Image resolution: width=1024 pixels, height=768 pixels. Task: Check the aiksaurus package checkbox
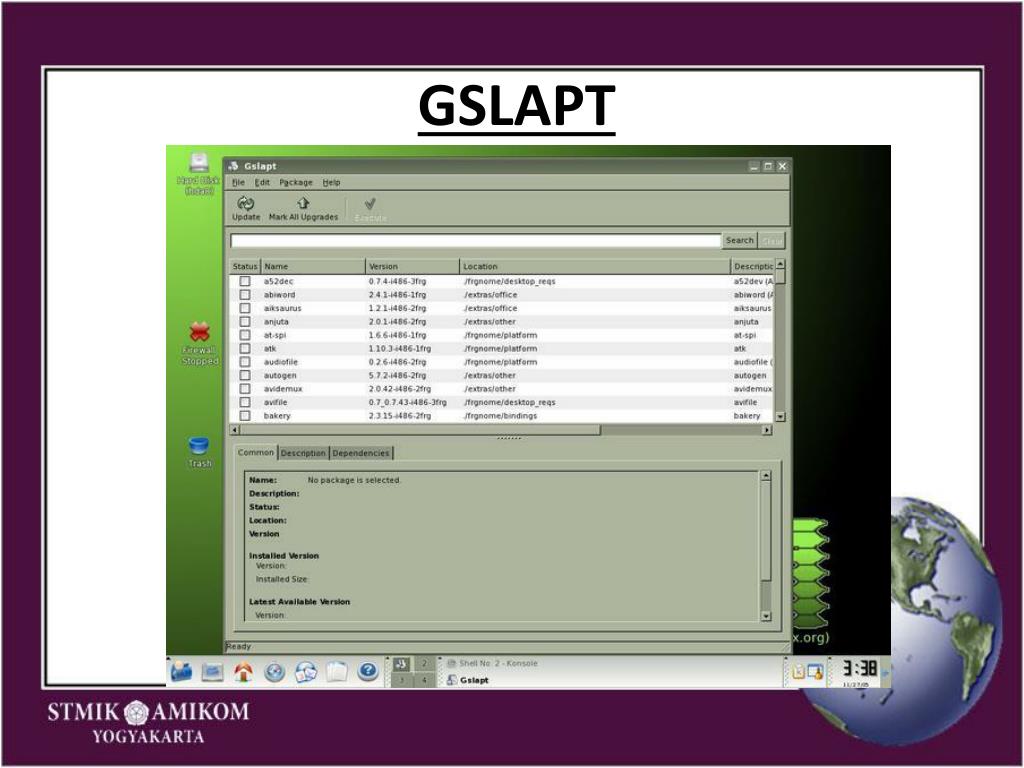point(245,308)
